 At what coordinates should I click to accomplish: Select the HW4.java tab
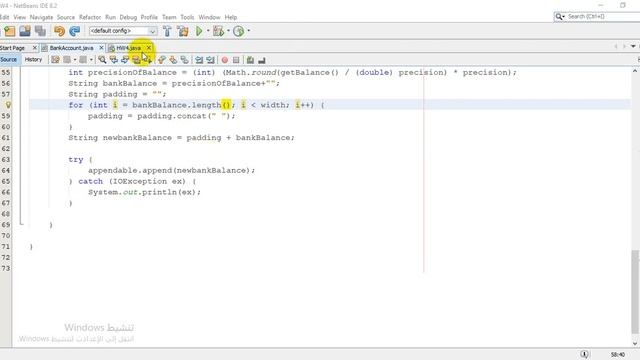(x=128, y=48)
